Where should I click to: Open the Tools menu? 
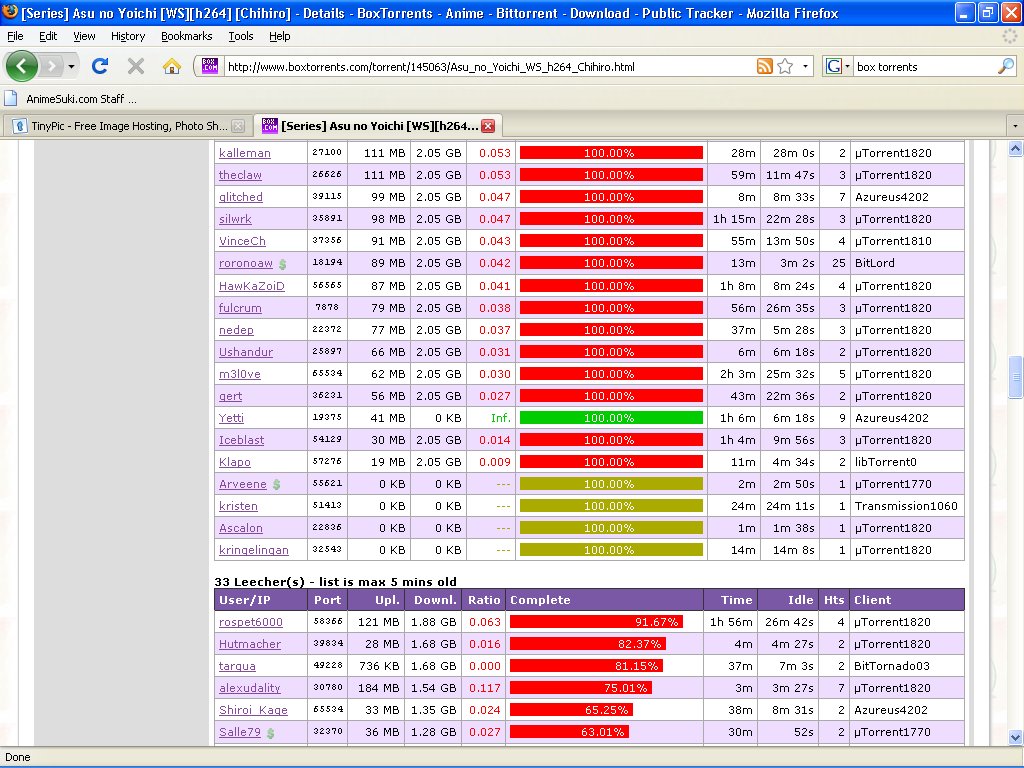click(x=240, y=36)
